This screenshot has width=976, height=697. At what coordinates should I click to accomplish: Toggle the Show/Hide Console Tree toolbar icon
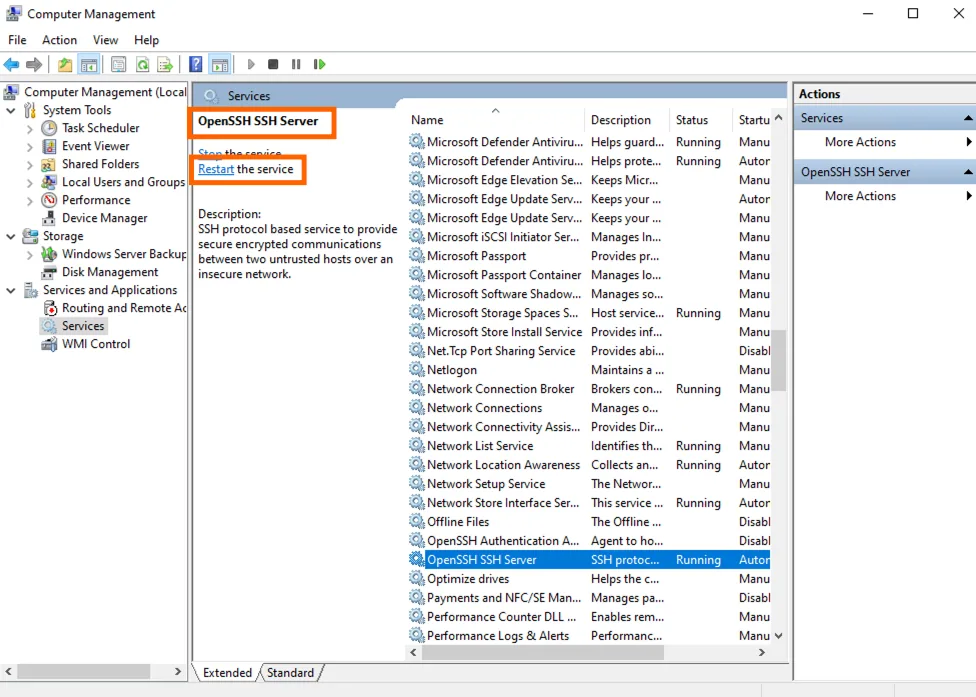pos(89,64)
